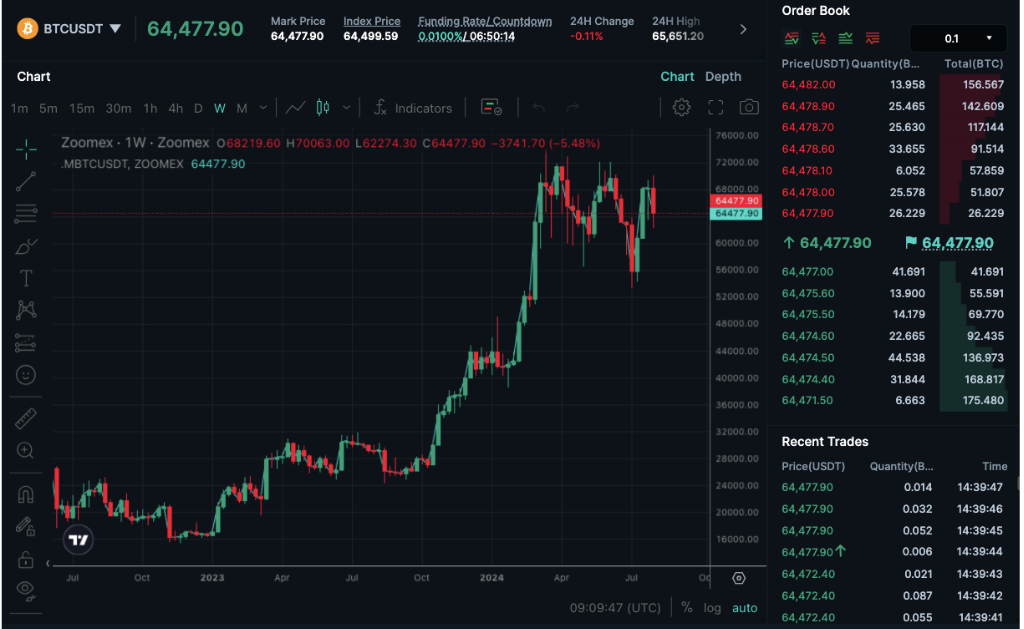Screen dimensions: 1024x629
Task: Toggle percent scale on the chart
Action: point(686,607)
